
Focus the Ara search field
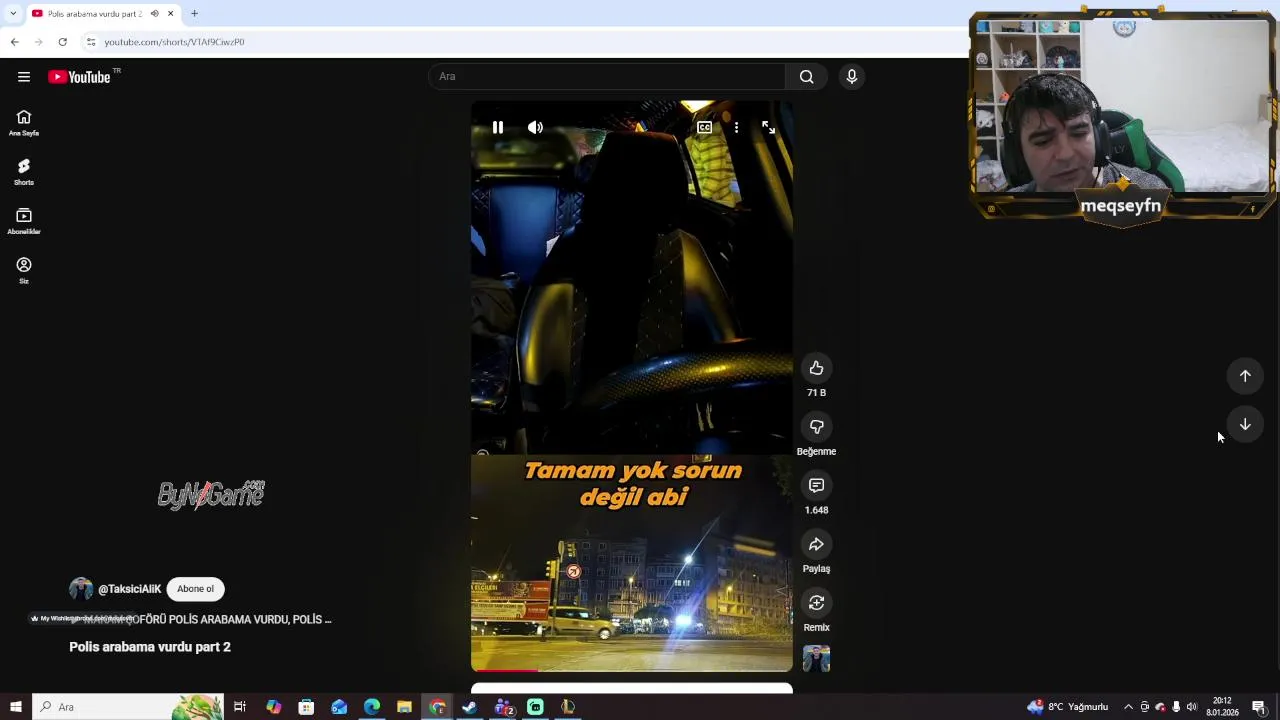[607, 77]
